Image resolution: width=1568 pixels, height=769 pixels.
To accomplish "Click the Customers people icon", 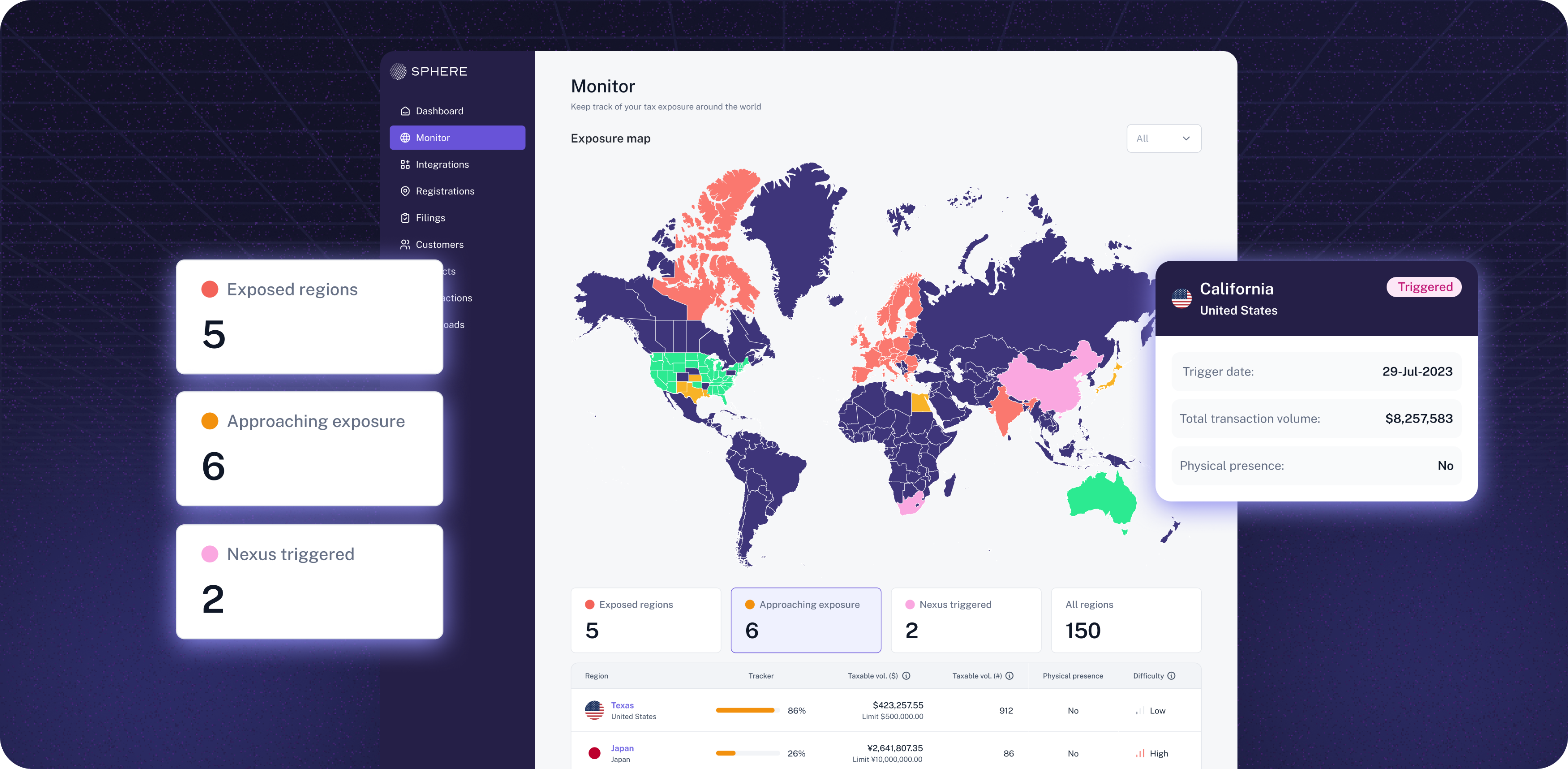I will [405, 245].
